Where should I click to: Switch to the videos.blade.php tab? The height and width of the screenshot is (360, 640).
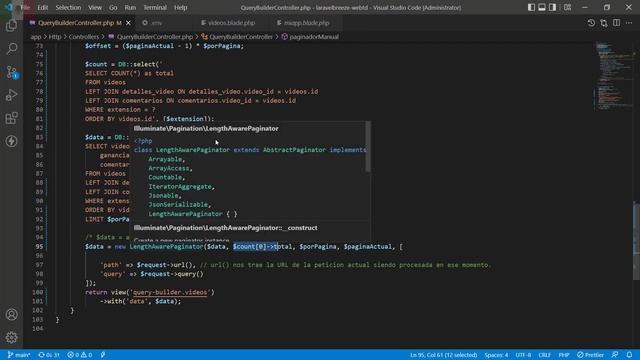pos(231,23)
